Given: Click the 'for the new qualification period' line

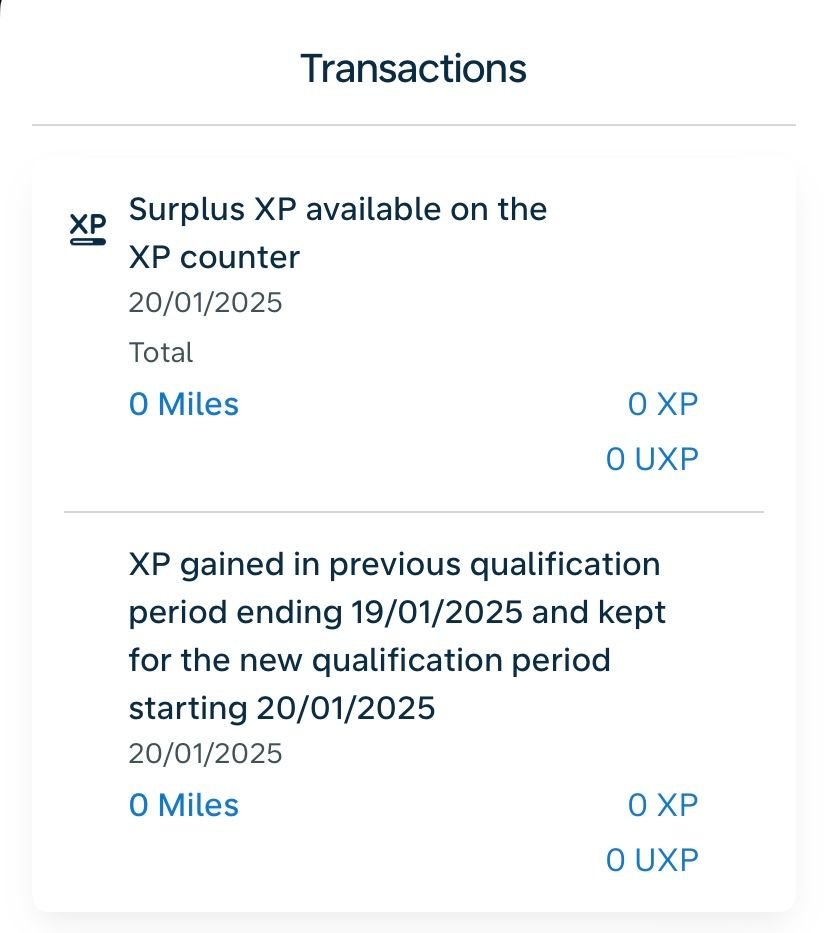Looking at the screenshot, I should click(x=369, y=660).
